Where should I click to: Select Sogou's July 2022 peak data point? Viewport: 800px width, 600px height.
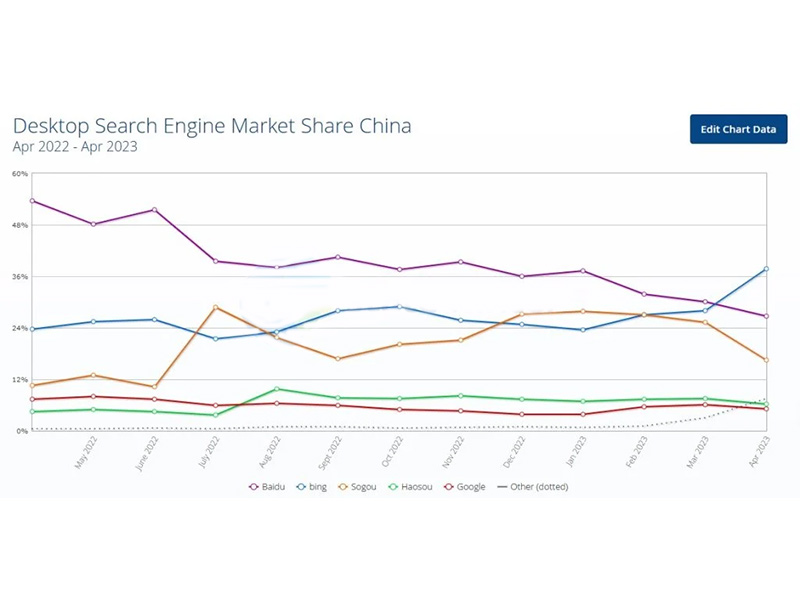click(x=215, y=308)
